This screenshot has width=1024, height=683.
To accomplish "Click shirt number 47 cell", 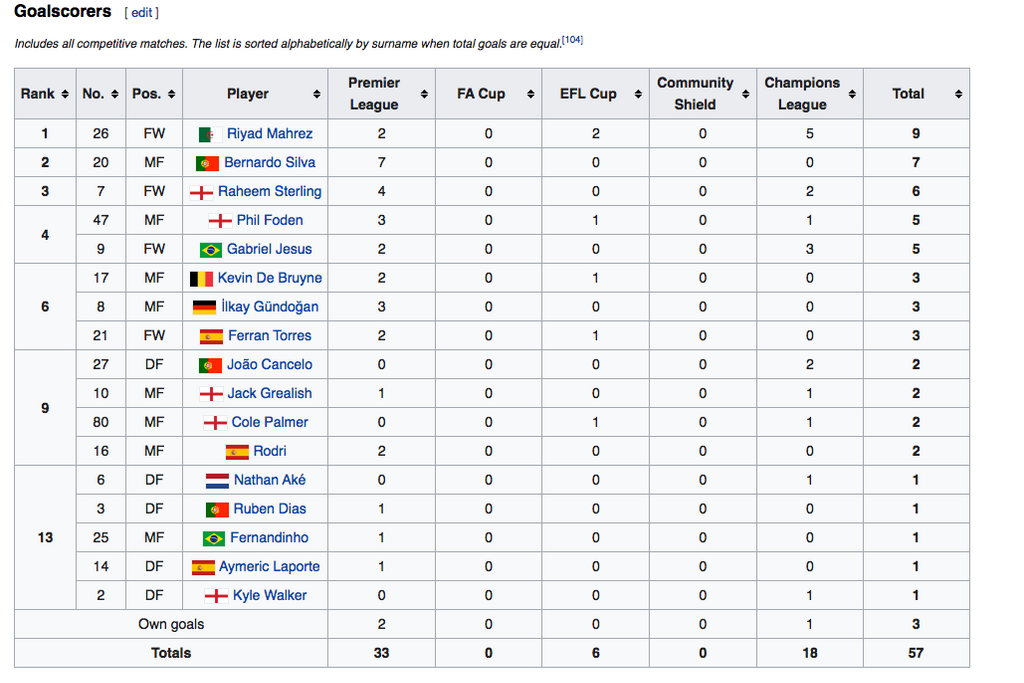I will [101, 220].
